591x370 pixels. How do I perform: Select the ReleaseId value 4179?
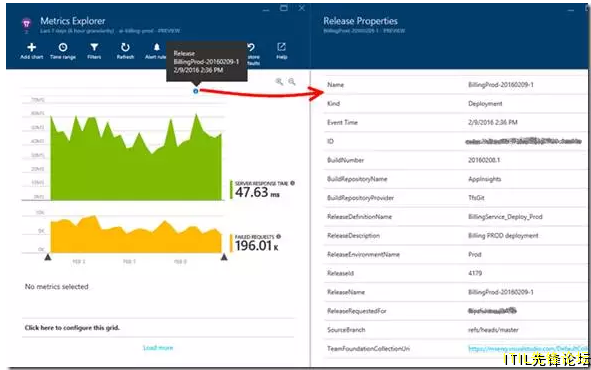pos(475,273)
